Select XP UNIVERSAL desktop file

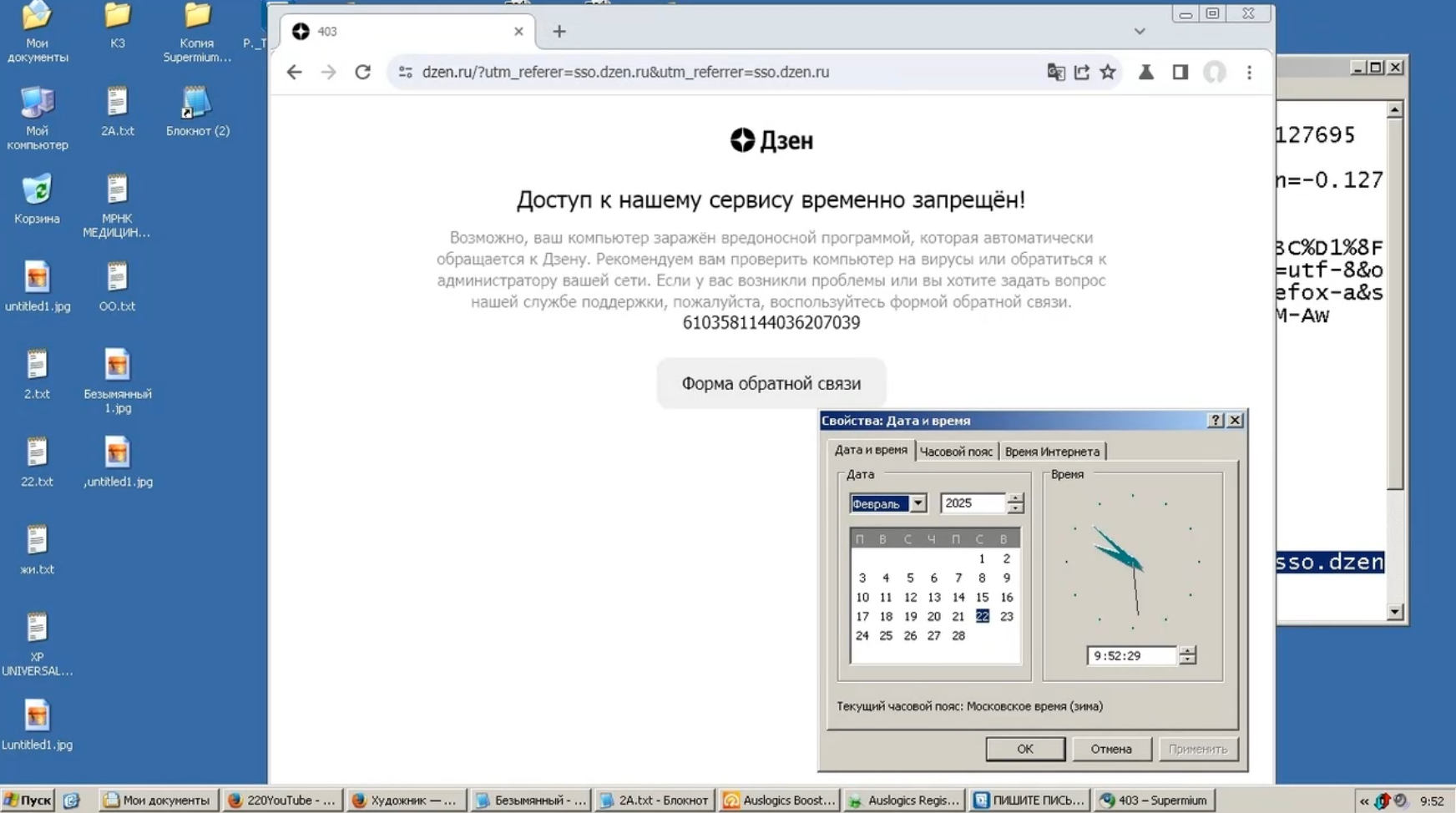(37, 644)
